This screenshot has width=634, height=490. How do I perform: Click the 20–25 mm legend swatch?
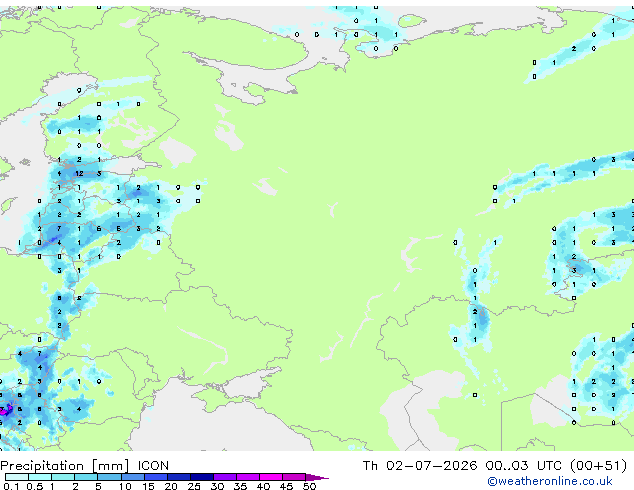pyautogui.click(x=178, y=477)
